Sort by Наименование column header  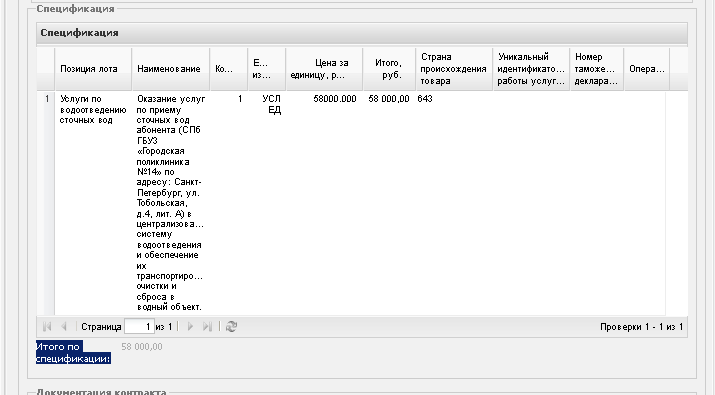pos(171,69)
